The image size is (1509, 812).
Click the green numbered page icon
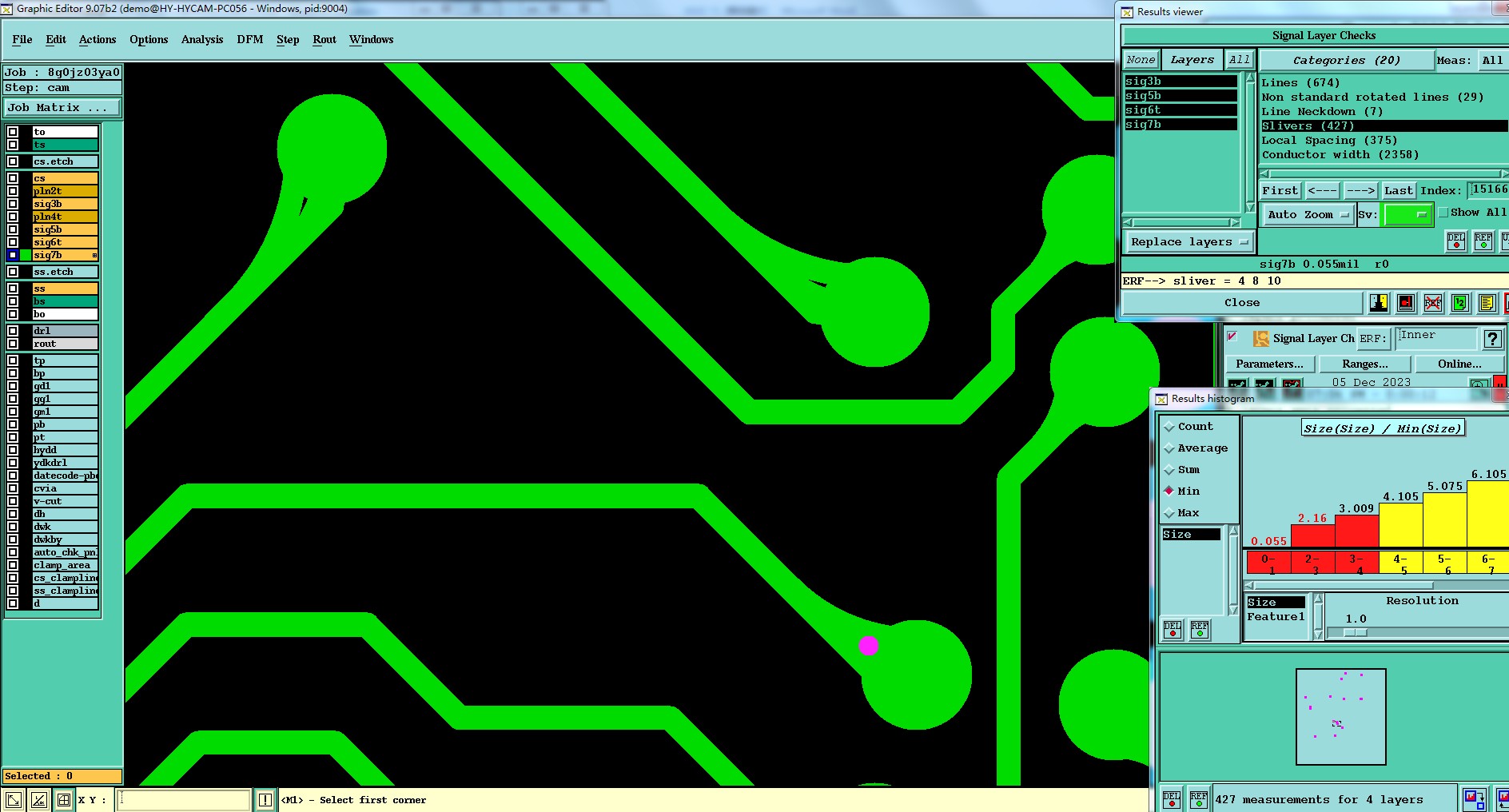(1460, 302)
